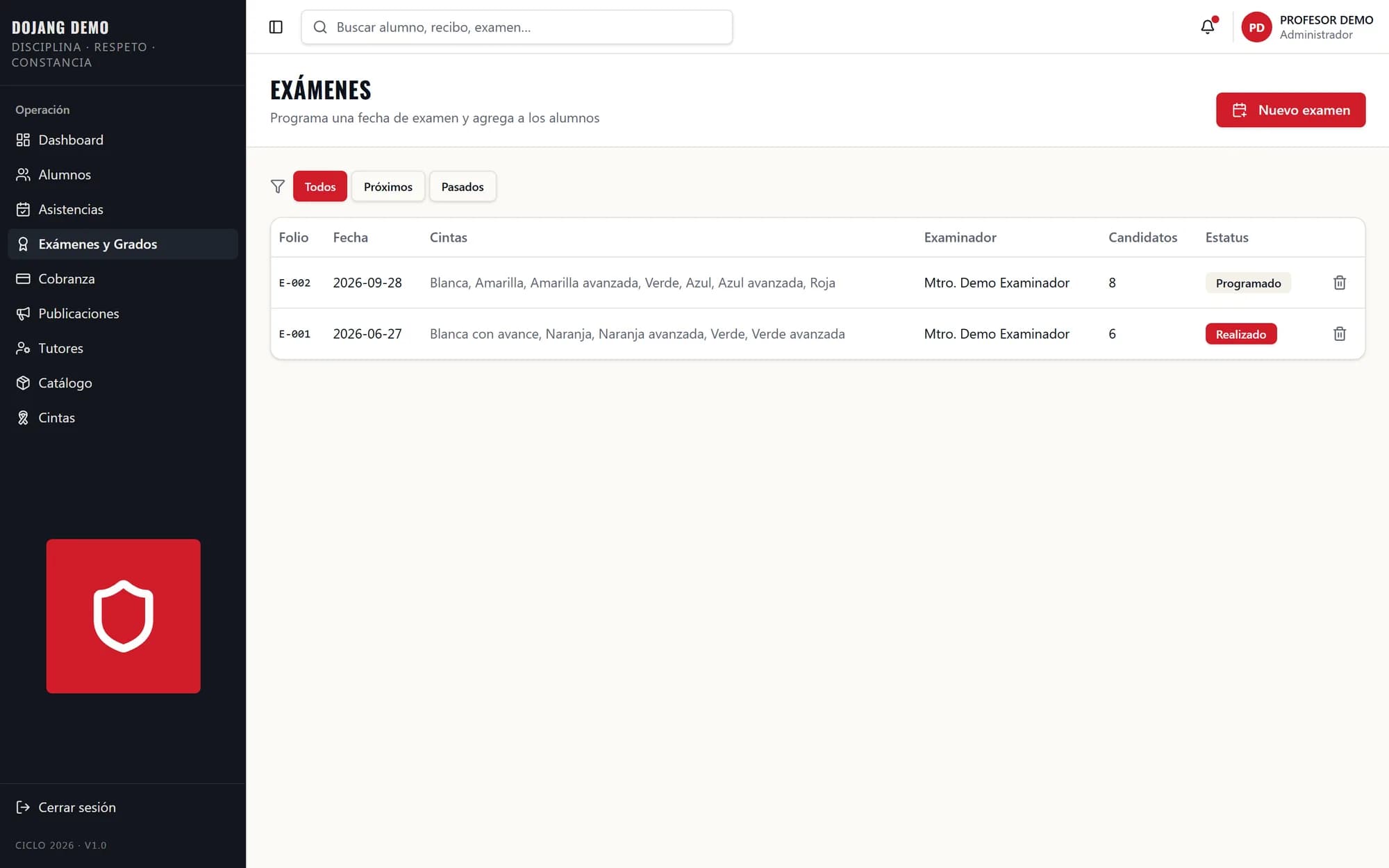Click the Estatus column header
The width and height of the screenshot is (1389, 868).
coord(1226,237)
